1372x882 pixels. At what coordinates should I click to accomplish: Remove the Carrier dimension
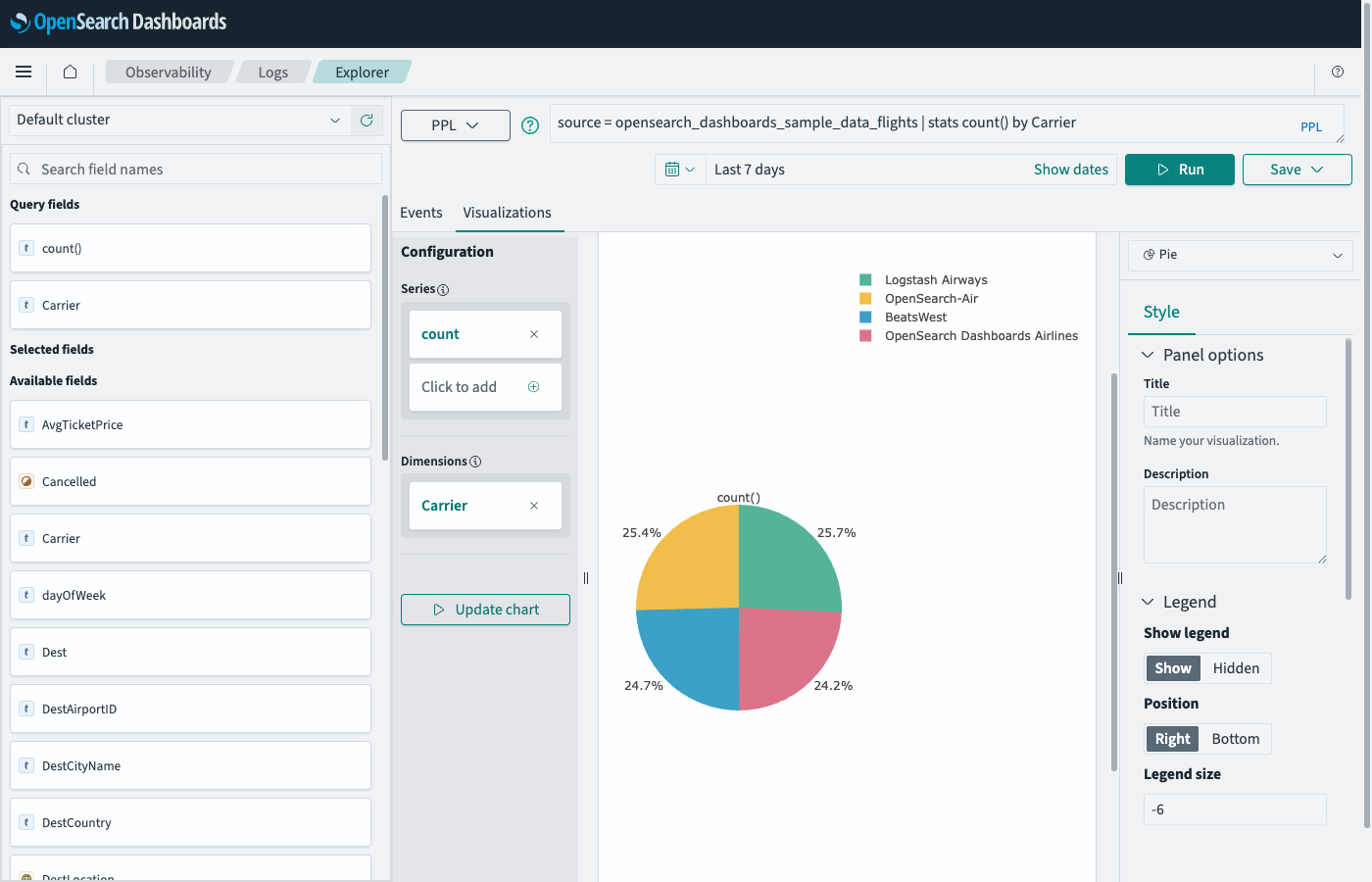point(534,506)
